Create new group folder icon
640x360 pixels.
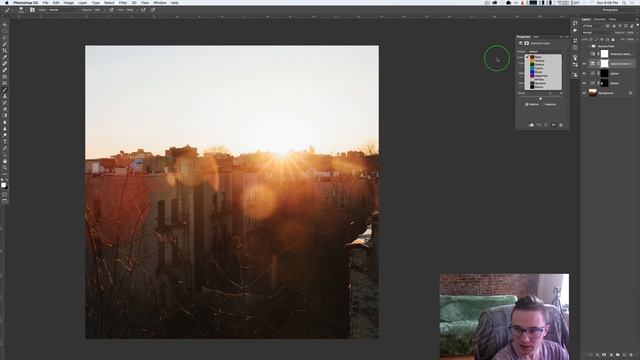coord(618,355)
